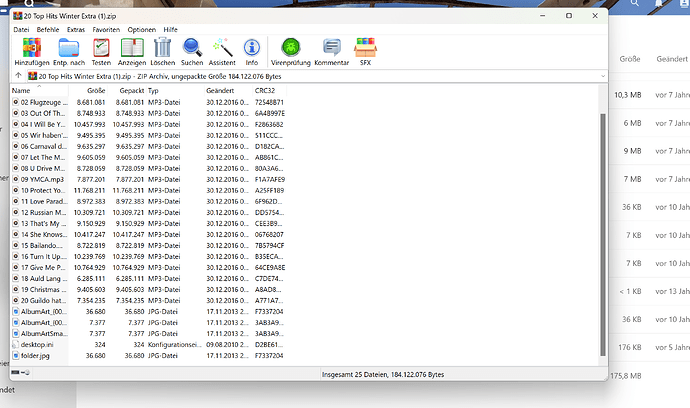
Task: Expand the archive path dropdown
Action: pyautogui.click(x=603, y=76)
